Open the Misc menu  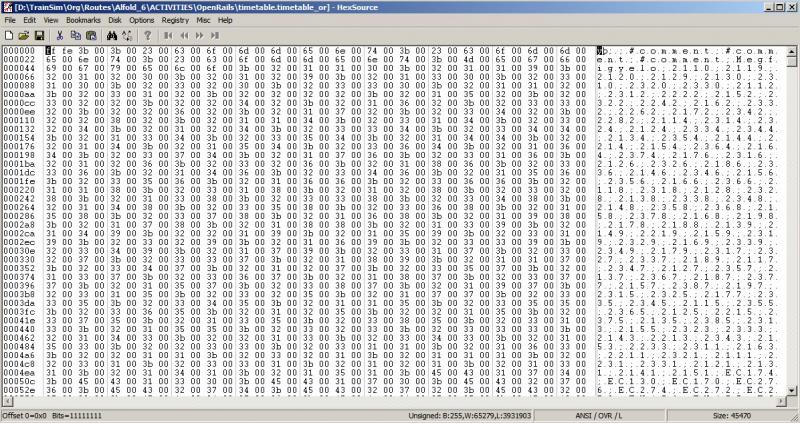[x=203, y=20]
